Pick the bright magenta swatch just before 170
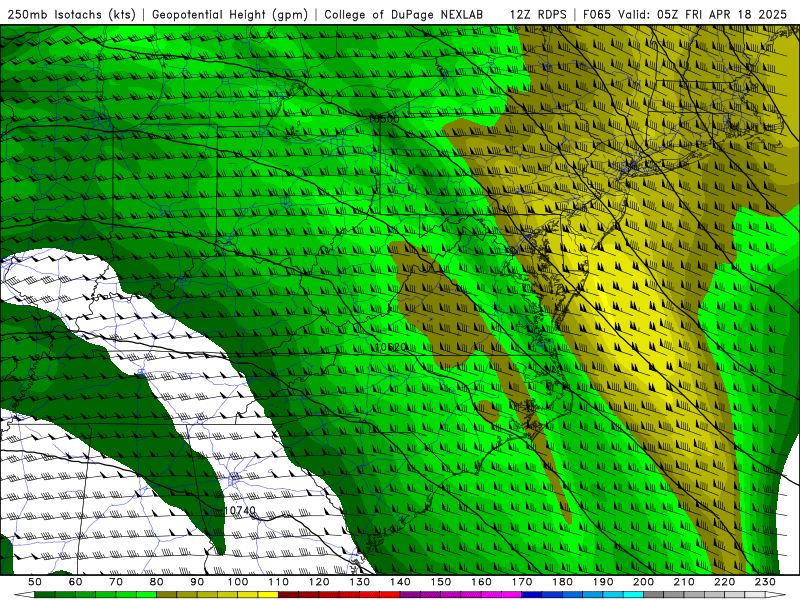 click(x=512, y=595)
